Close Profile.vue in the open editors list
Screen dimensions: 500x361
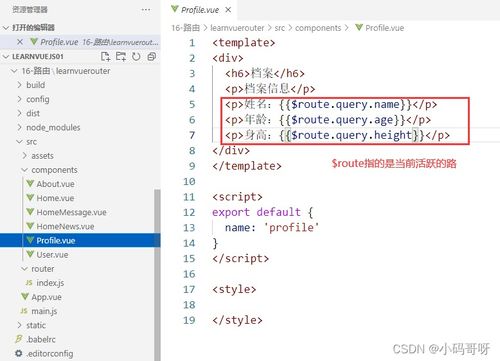point(20,42)
